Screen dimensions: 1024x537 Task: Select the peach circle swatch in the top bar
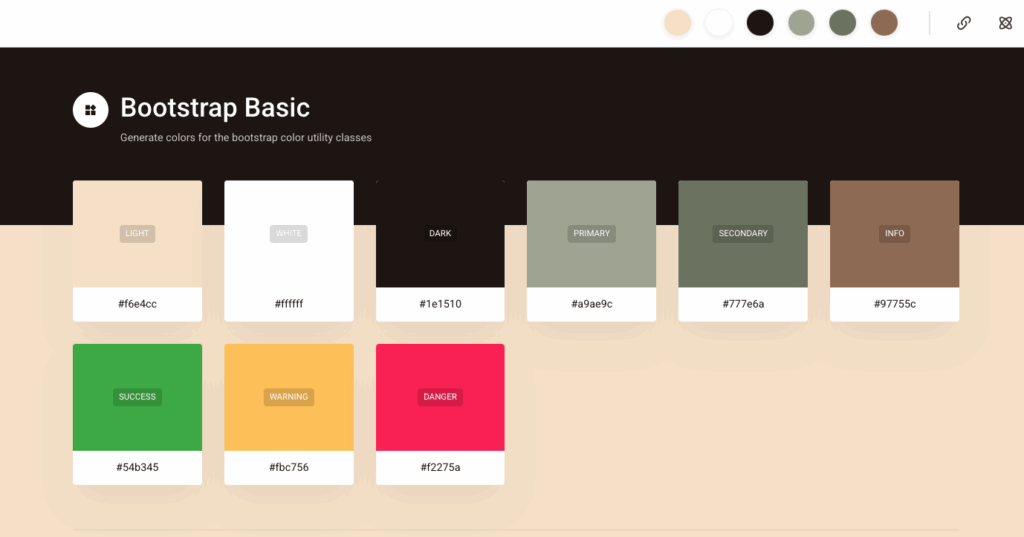677,23
